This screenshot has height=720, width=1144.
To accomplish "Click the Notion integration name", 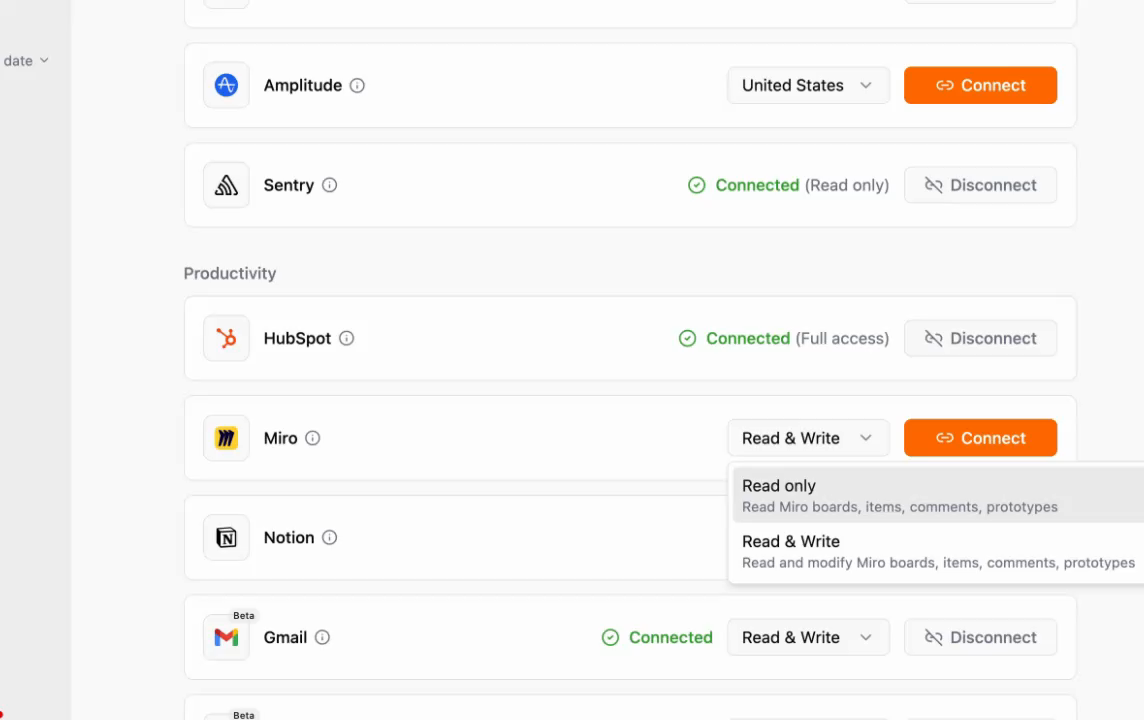I will click(x=289, y=538).
